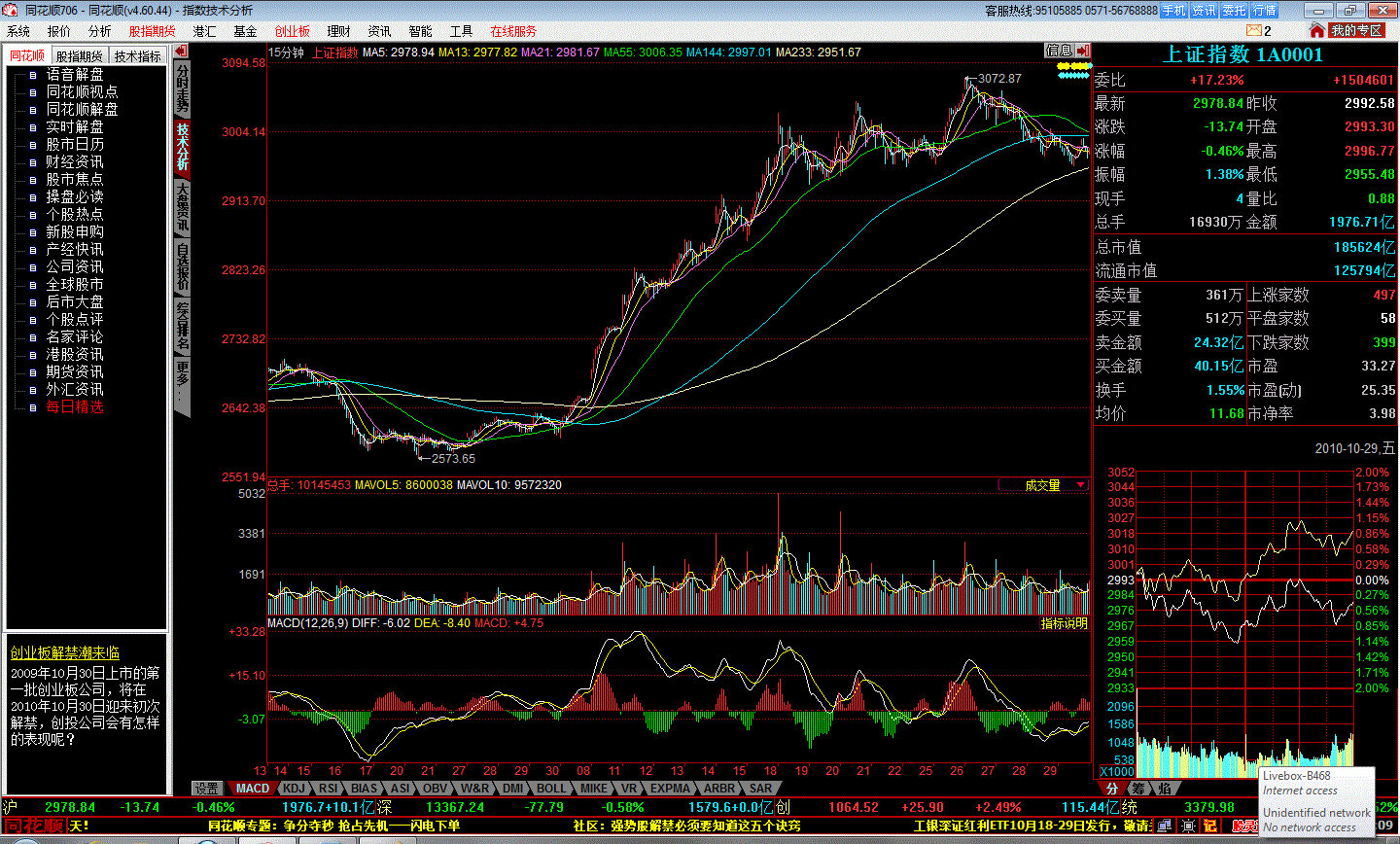1400x844 pixels.
Task: Switch to 大盘资讯 vertical tab
Action: click(182, 207)
